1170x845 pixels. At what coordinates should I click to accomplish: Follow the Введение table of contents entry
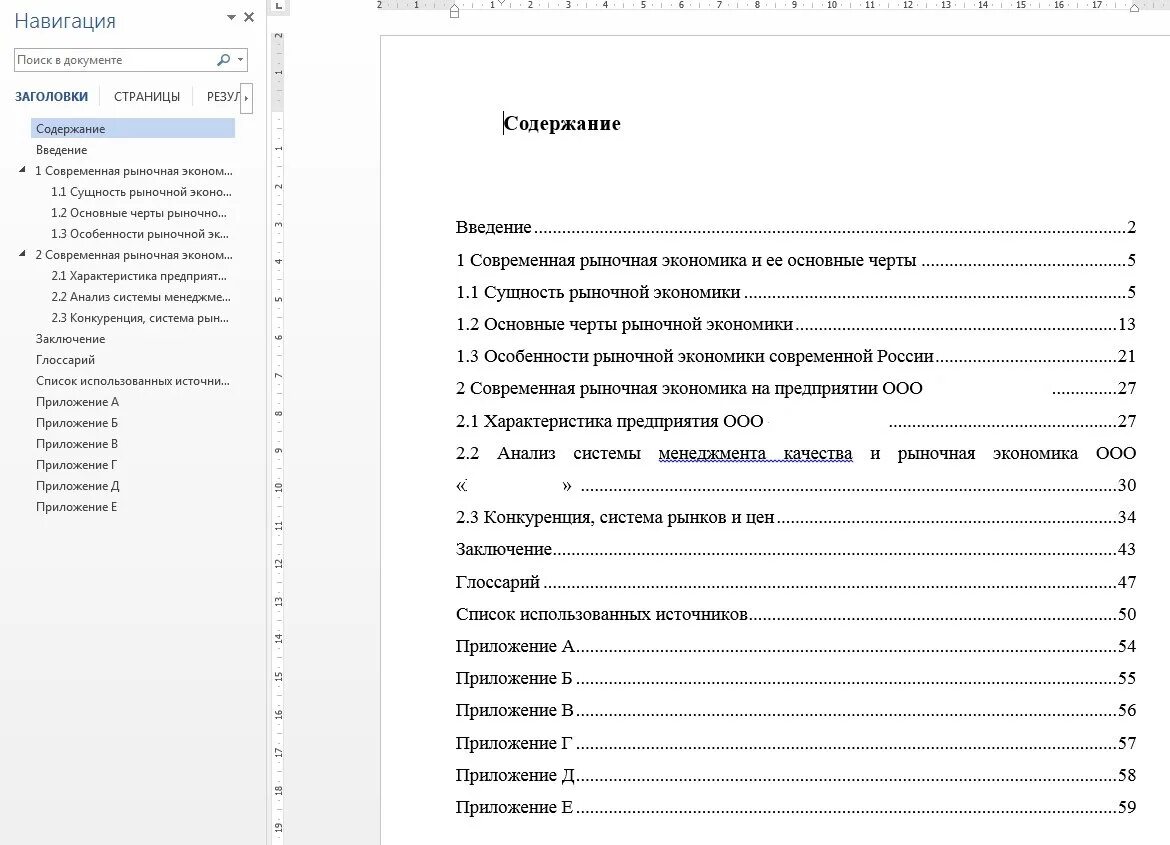pyautogui.click(x=795, y=227)
